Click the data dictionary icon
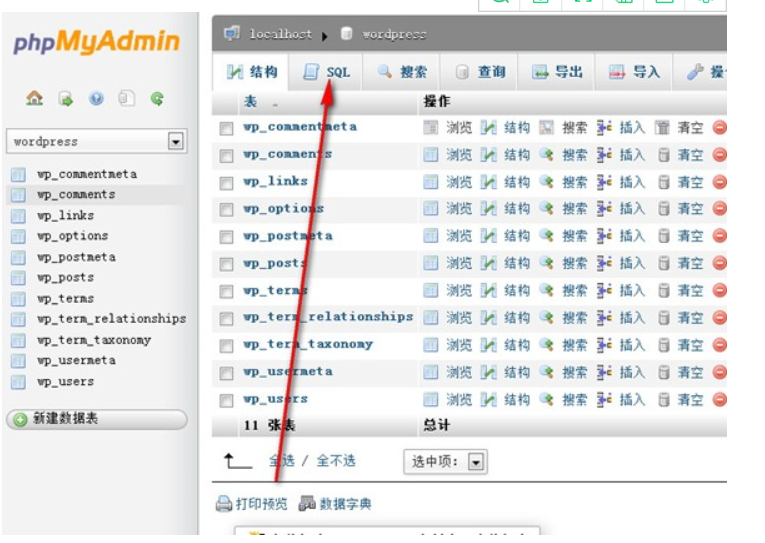Image resolution: width=765 pixels, height=543 pixels. click(x=307, y=503)
